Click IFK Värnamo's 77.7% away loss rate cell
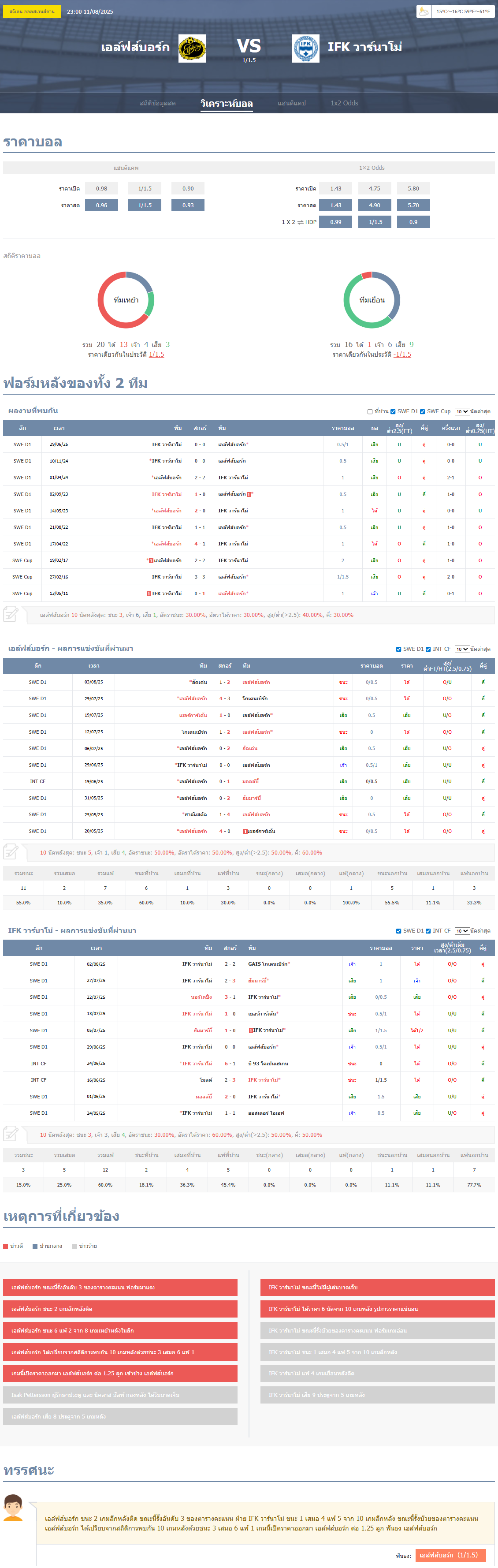Image resolution: width=498 pixels, height=1568 pixels. [474, 1184]
